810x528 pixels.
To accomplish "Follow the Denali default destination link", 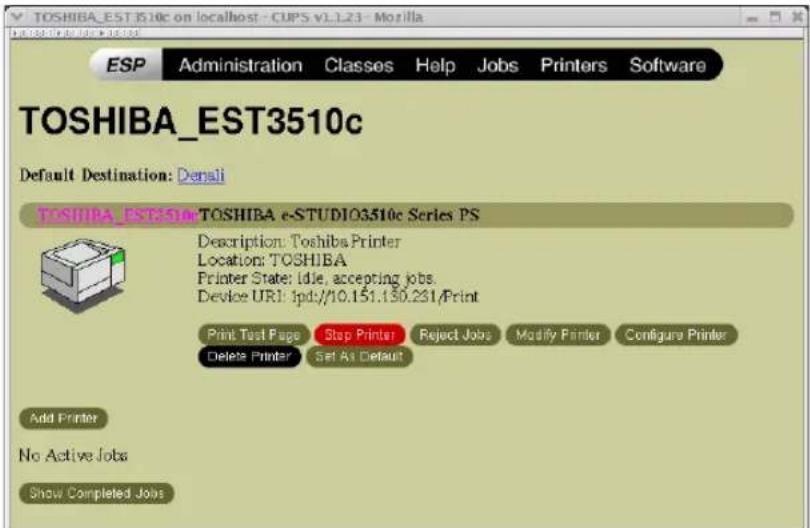I will coord(201,175).
